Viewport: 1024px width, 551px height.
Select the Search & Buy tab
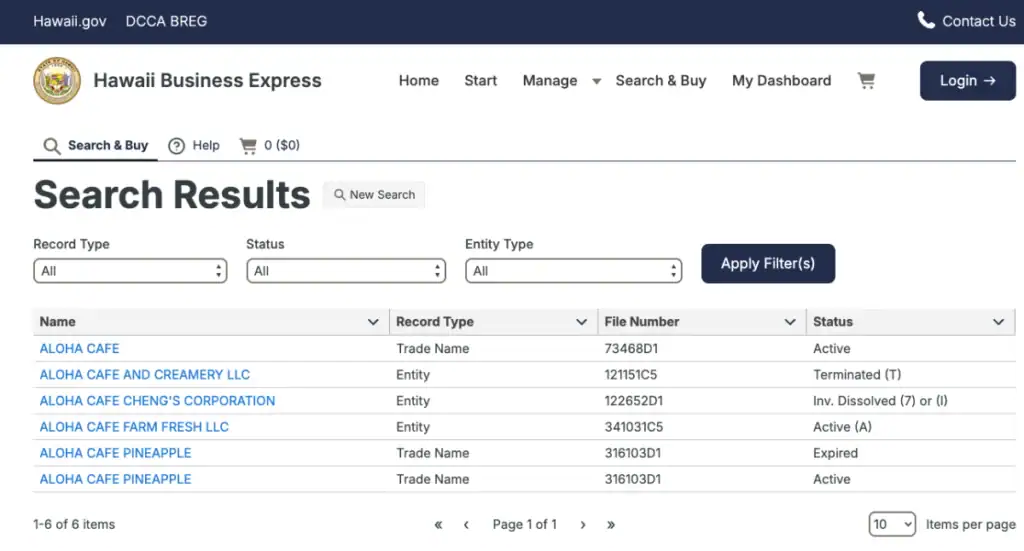[95, 146]
